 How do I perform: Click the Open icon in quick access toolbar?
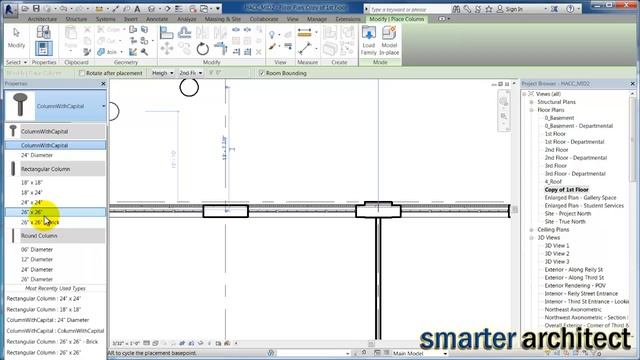(x=25, y=9)
